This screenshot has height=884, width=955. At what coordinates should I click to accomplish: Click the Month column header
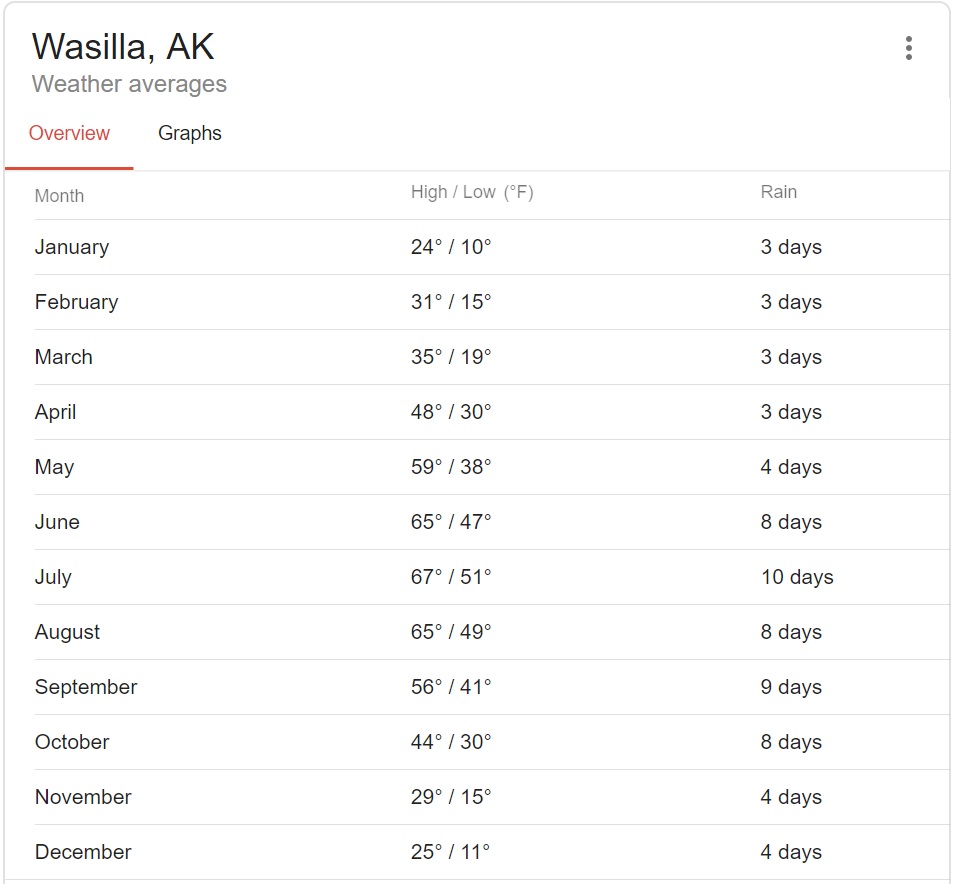click(x=59, y=196)
